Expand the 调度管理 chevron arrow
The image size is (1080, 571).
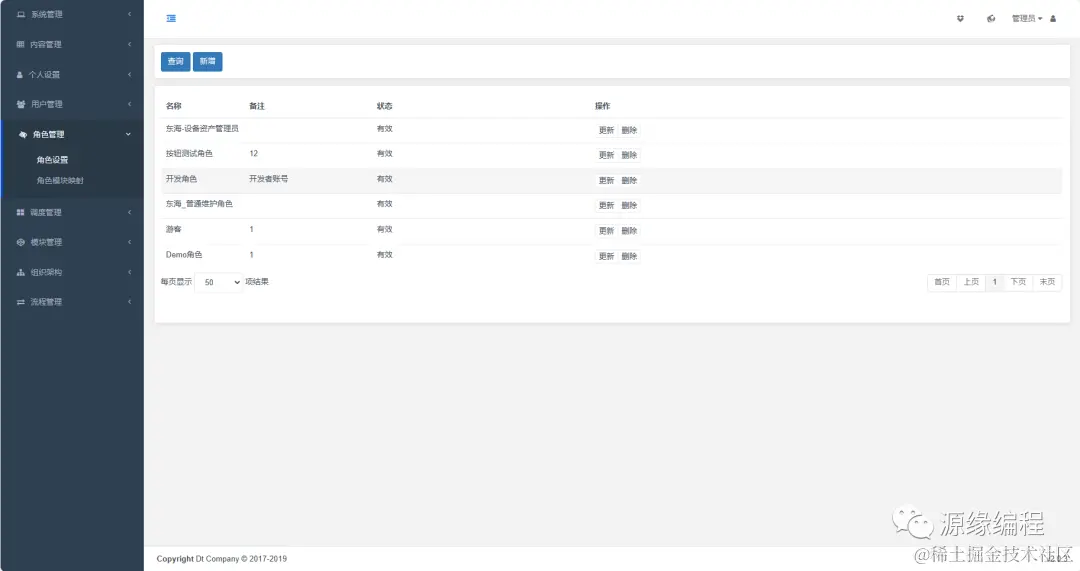coord(129,212)
